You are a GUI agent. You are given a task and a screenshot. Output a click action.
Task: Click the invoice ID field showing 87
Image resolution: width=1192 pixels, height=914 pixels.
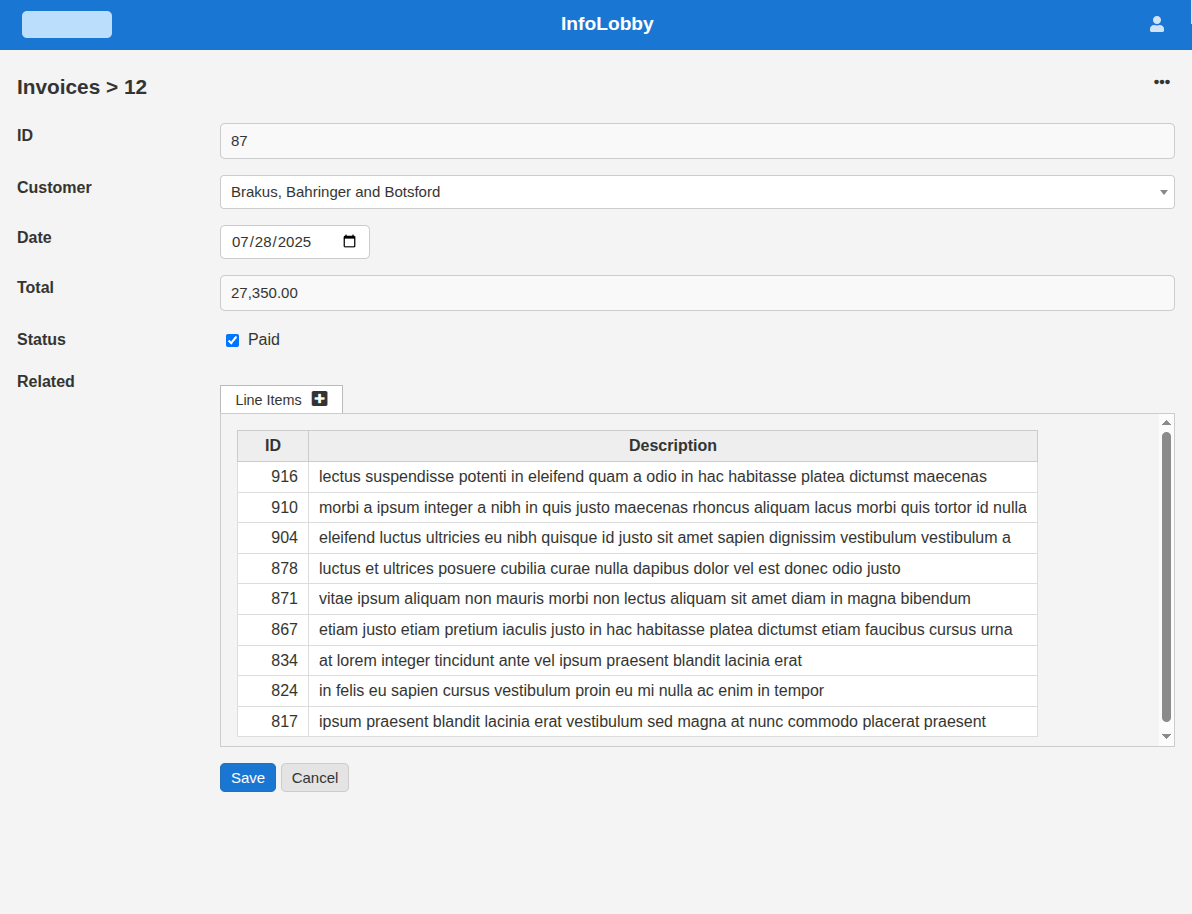point(696,141)
